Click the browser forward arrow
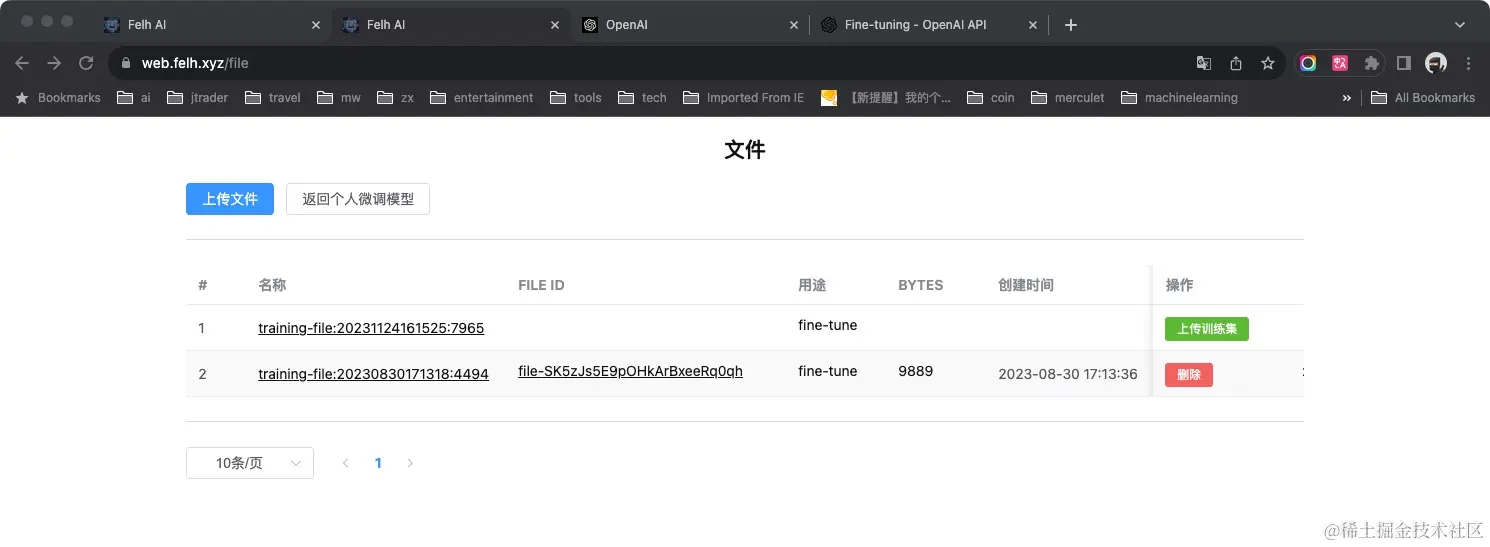 (x=54, y=63)
